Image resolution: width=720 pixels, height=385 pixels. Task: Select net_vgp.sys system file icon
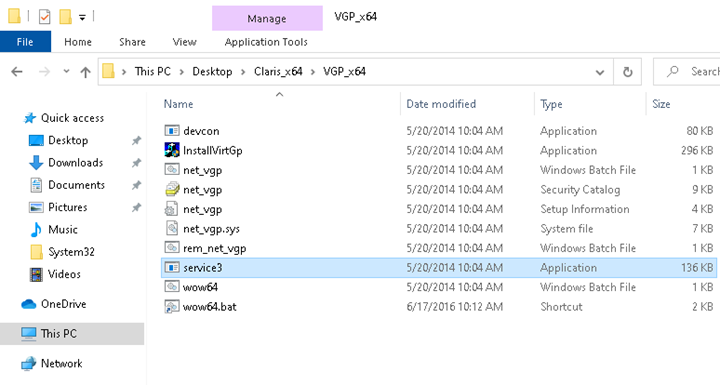(x=171, y=228)
